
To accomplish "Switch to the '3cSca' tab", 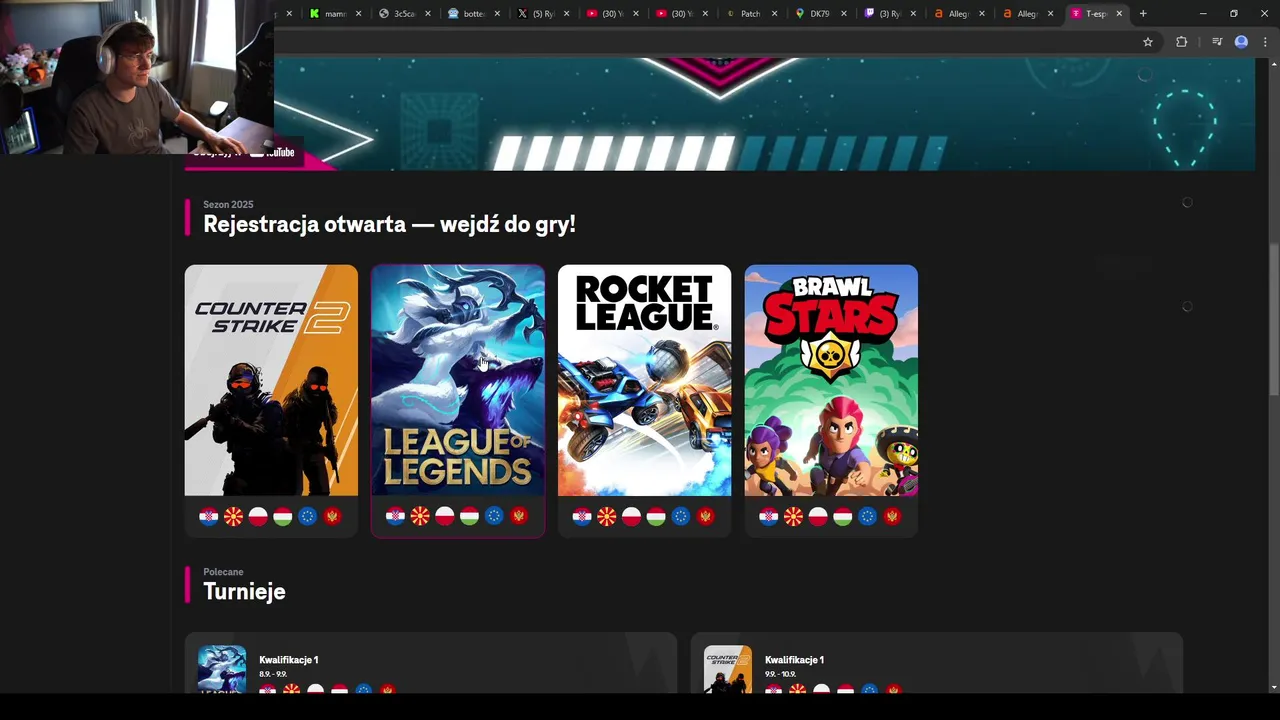I will coord(404,13).
